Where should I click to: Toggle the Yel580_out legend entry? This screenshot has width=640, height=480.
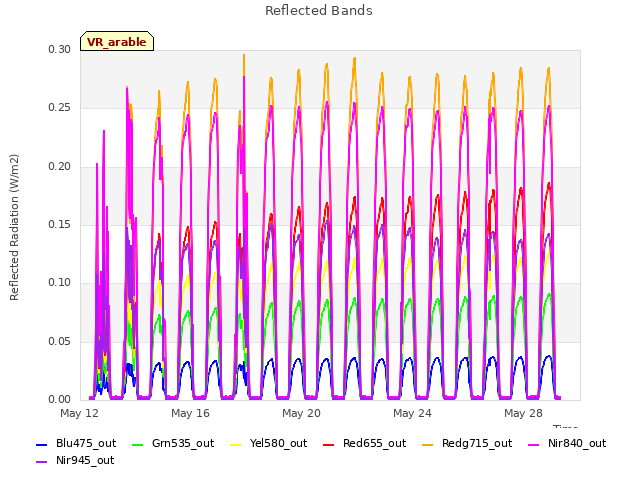269,444
